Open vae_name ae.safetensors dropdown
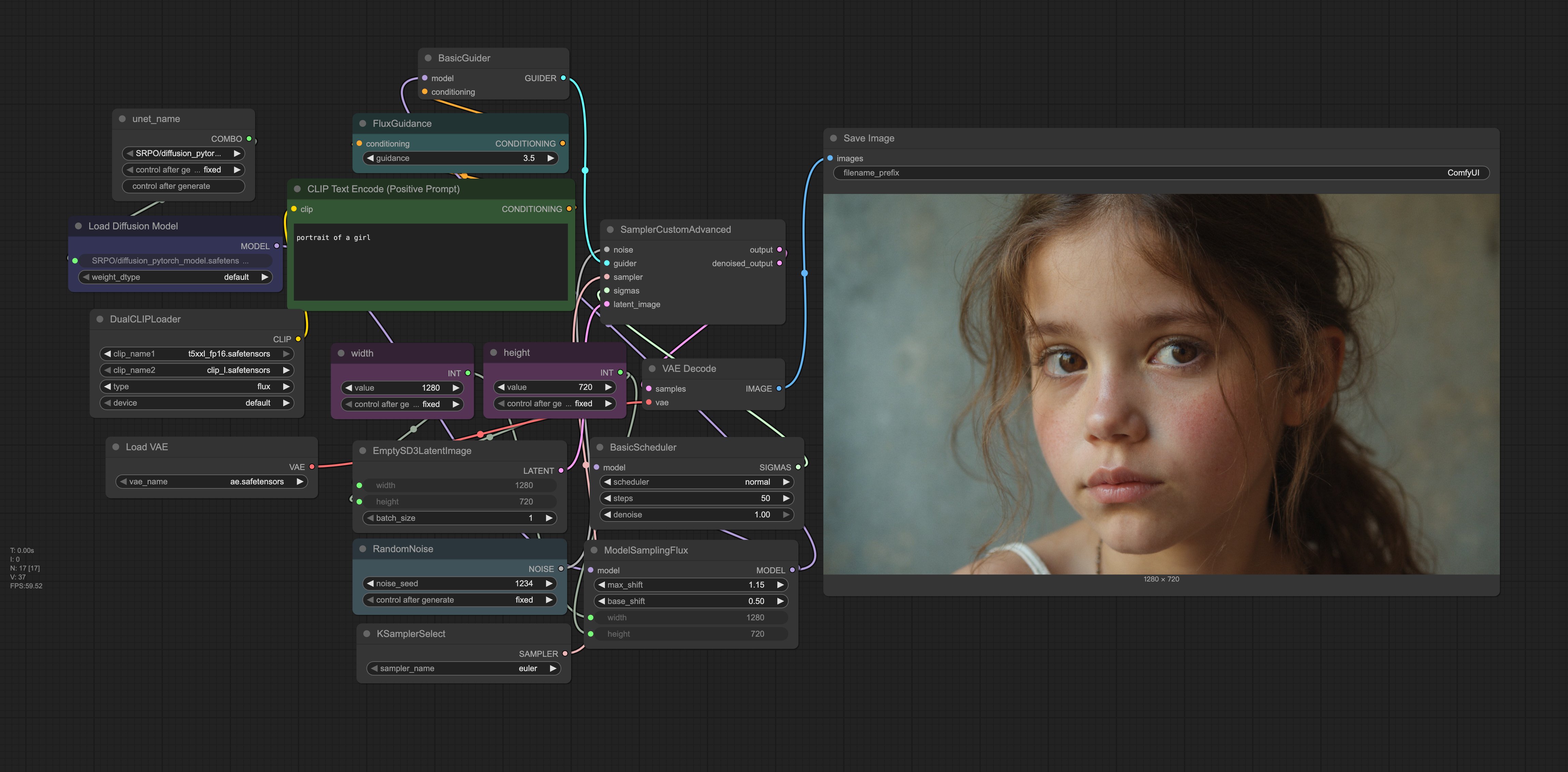Viewport: 1568px width, 772px height. [x=211, y=482]
